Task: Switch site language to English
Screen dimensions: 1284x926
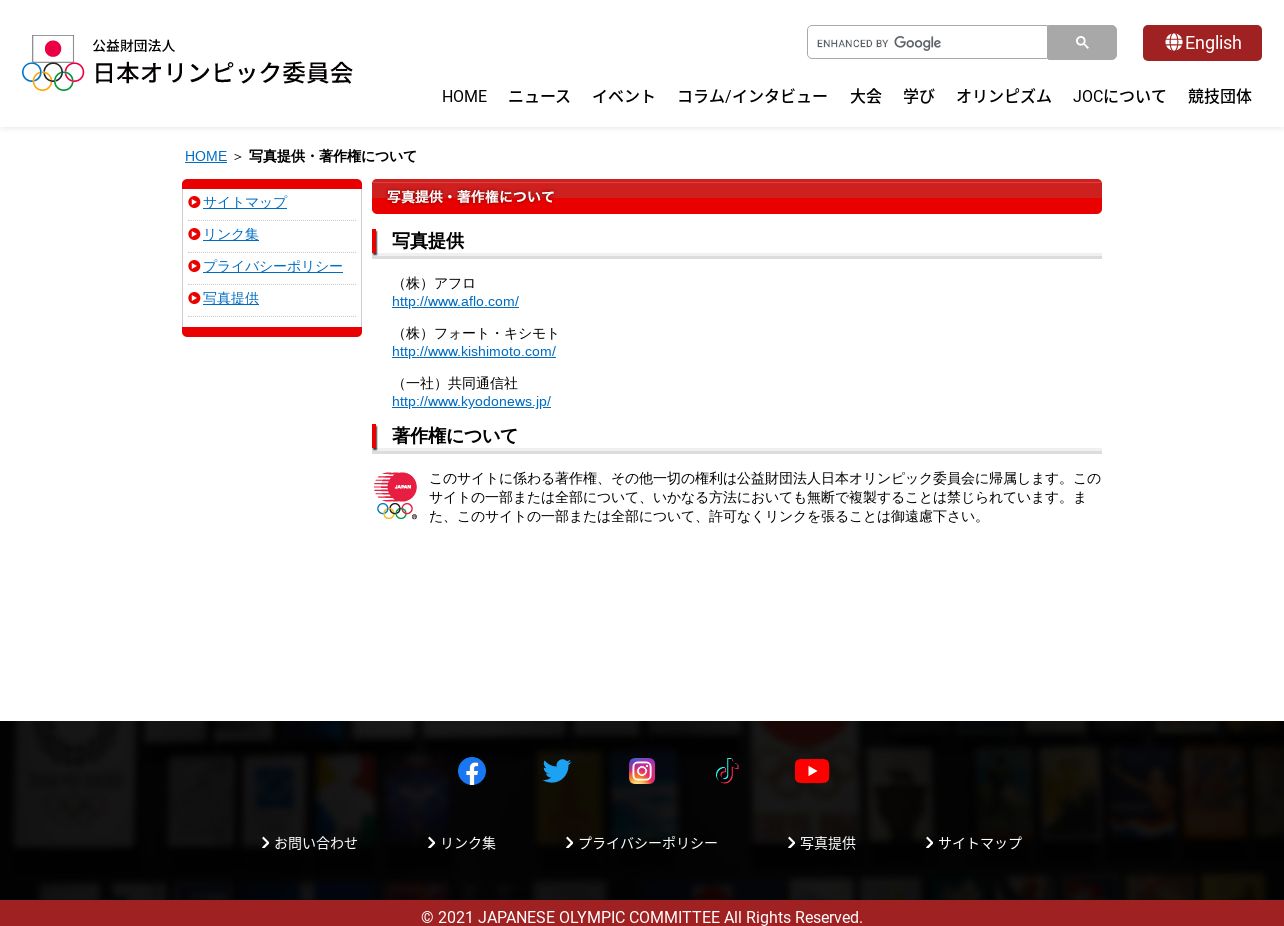Action: (x=1202, y=43)
